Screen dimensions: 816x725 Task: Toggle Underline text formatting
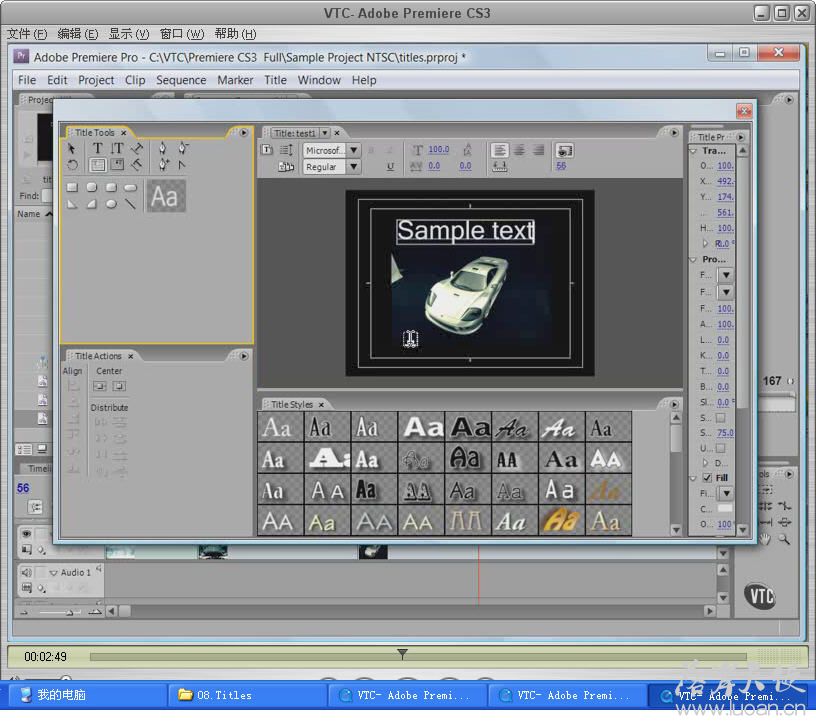point(390,167)
